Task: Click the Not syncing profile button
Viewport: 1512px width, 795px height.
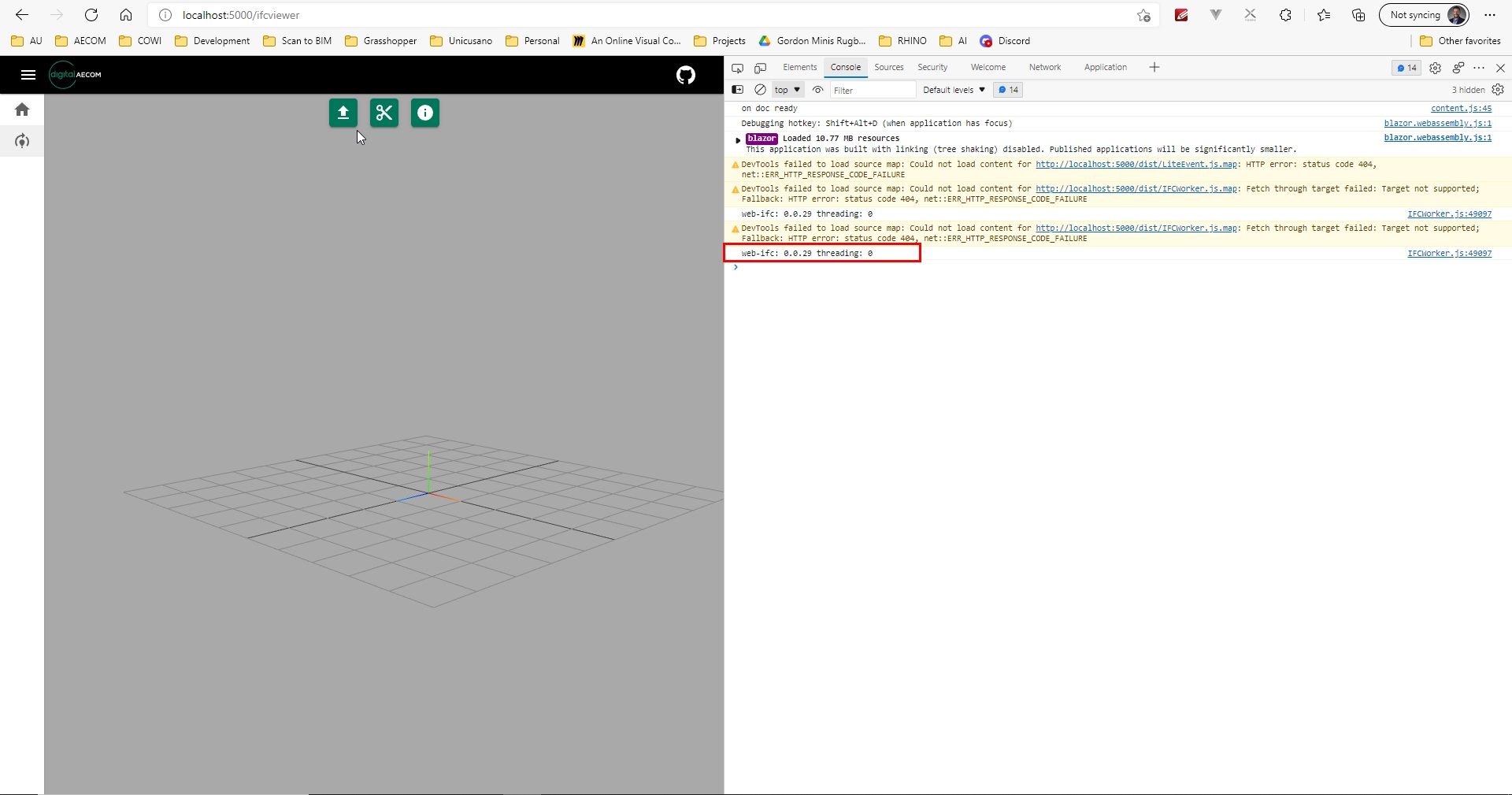Action: [1424, 15]
